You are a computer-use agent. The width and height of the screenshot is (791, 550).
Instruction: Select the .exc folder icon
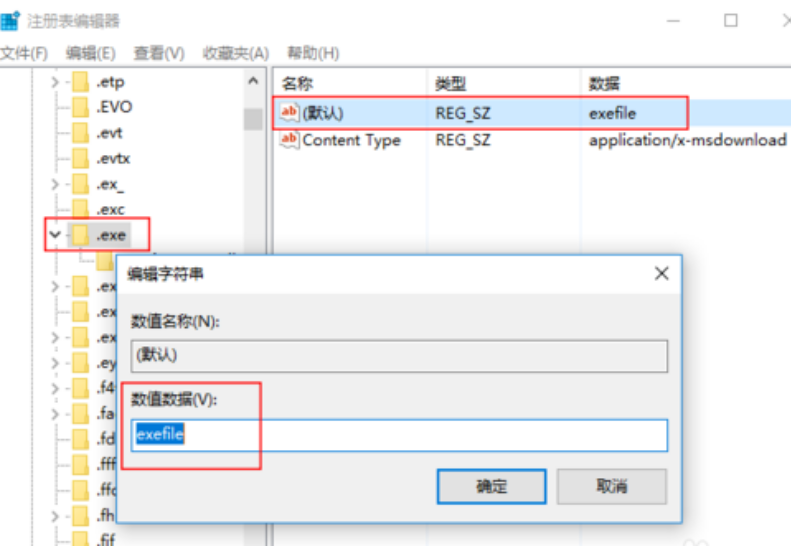click(81, 209)
